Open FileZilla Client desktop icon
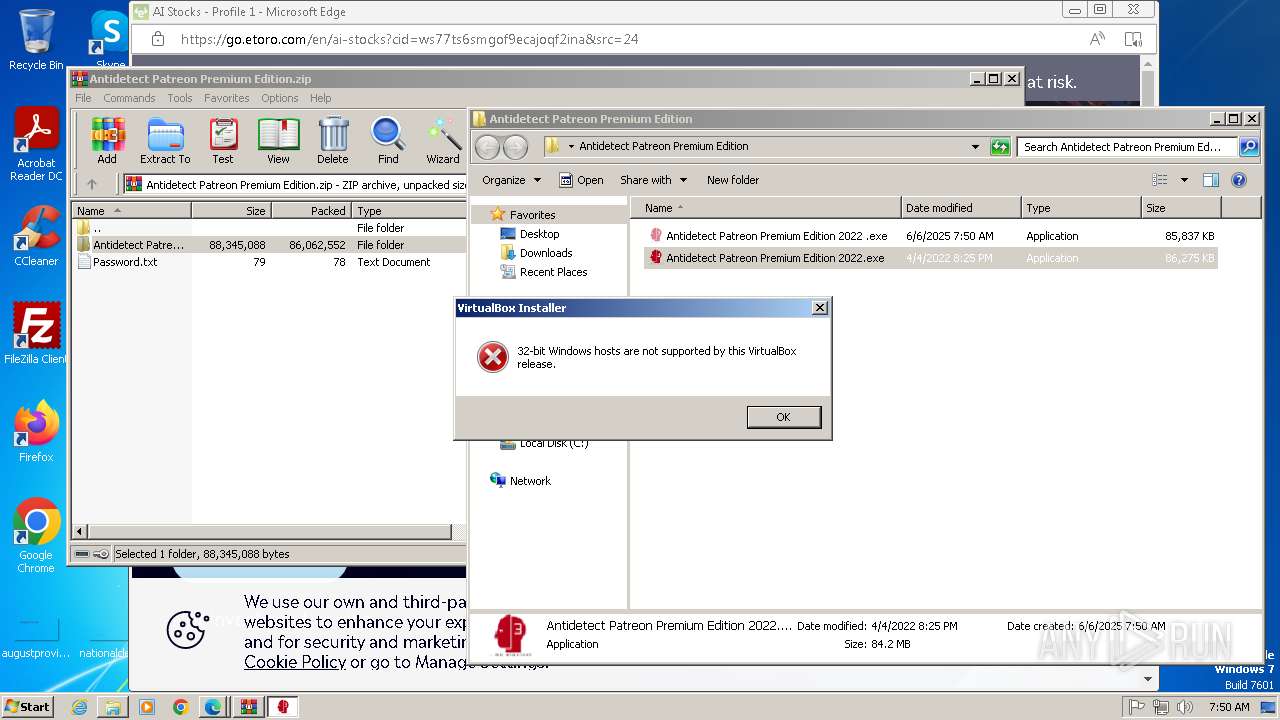This screenshot has width=1280, height=720. coord(36,333)
